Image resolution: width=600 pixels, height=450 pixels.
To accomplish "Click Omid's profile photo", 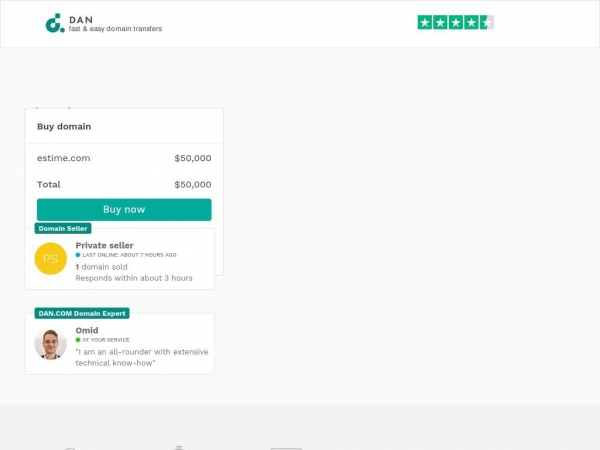I will (x=51, y=344).
